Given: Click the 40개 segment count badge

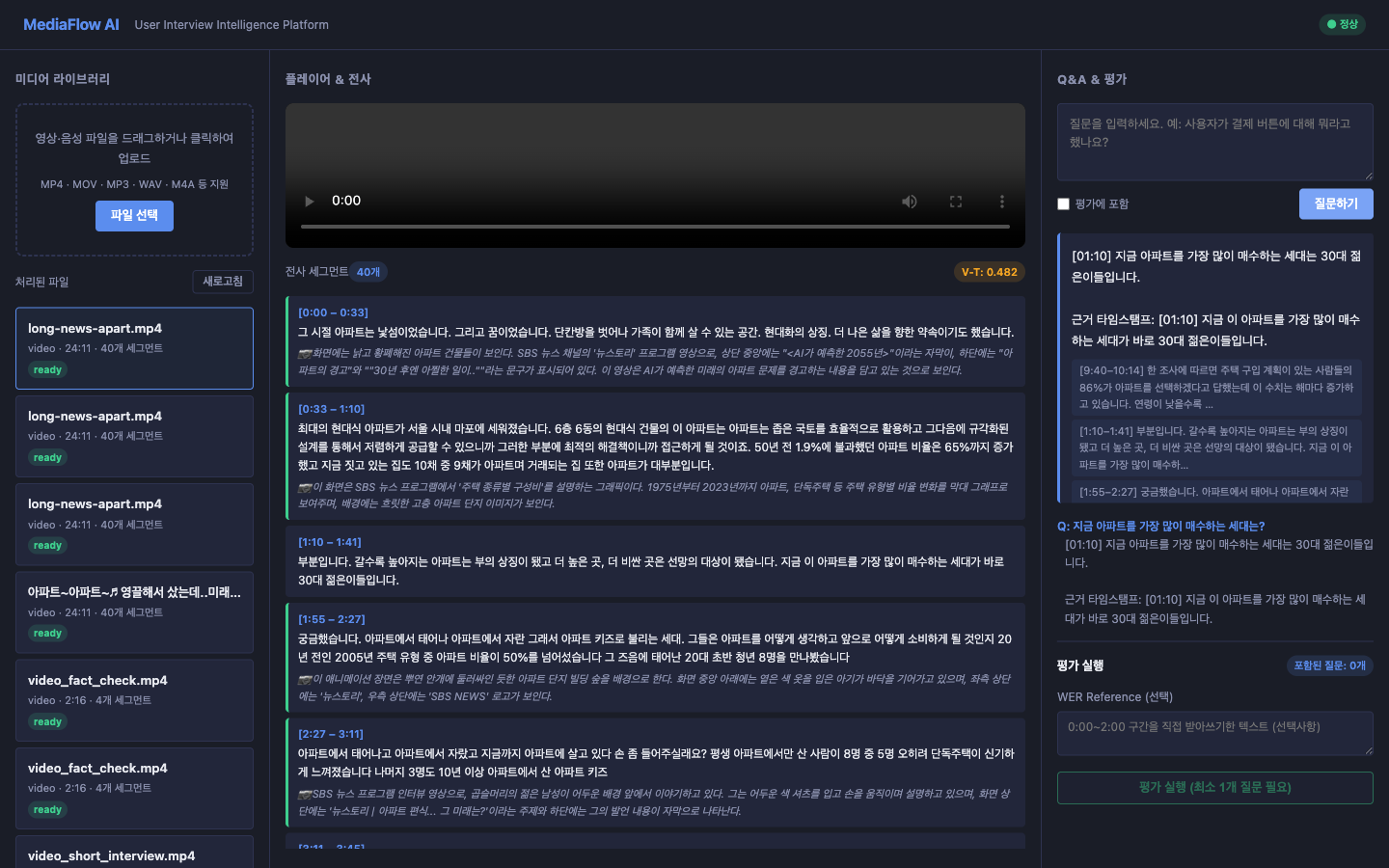Looking at the screenshot, I should coord(368,272).
